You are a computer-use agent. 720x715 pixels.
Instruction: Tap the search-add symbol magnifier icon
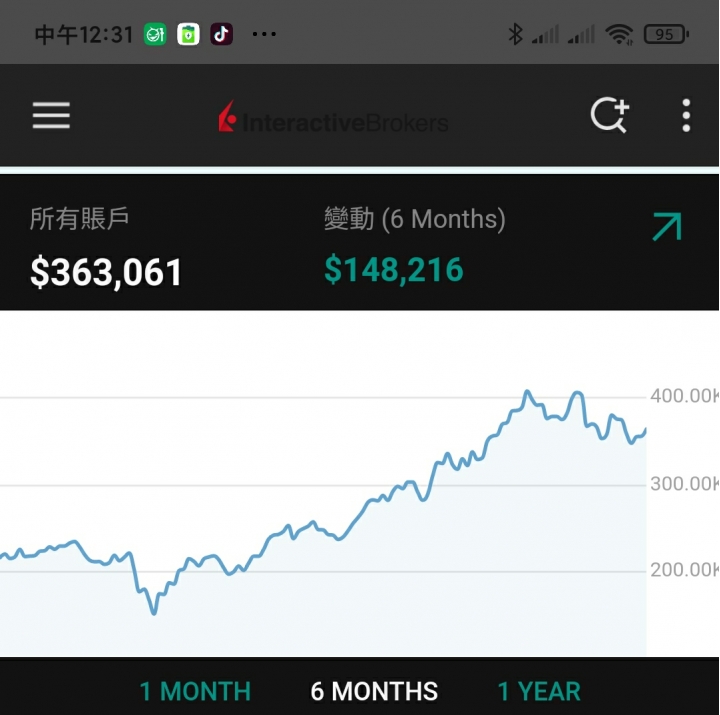[x=609, y=116]
